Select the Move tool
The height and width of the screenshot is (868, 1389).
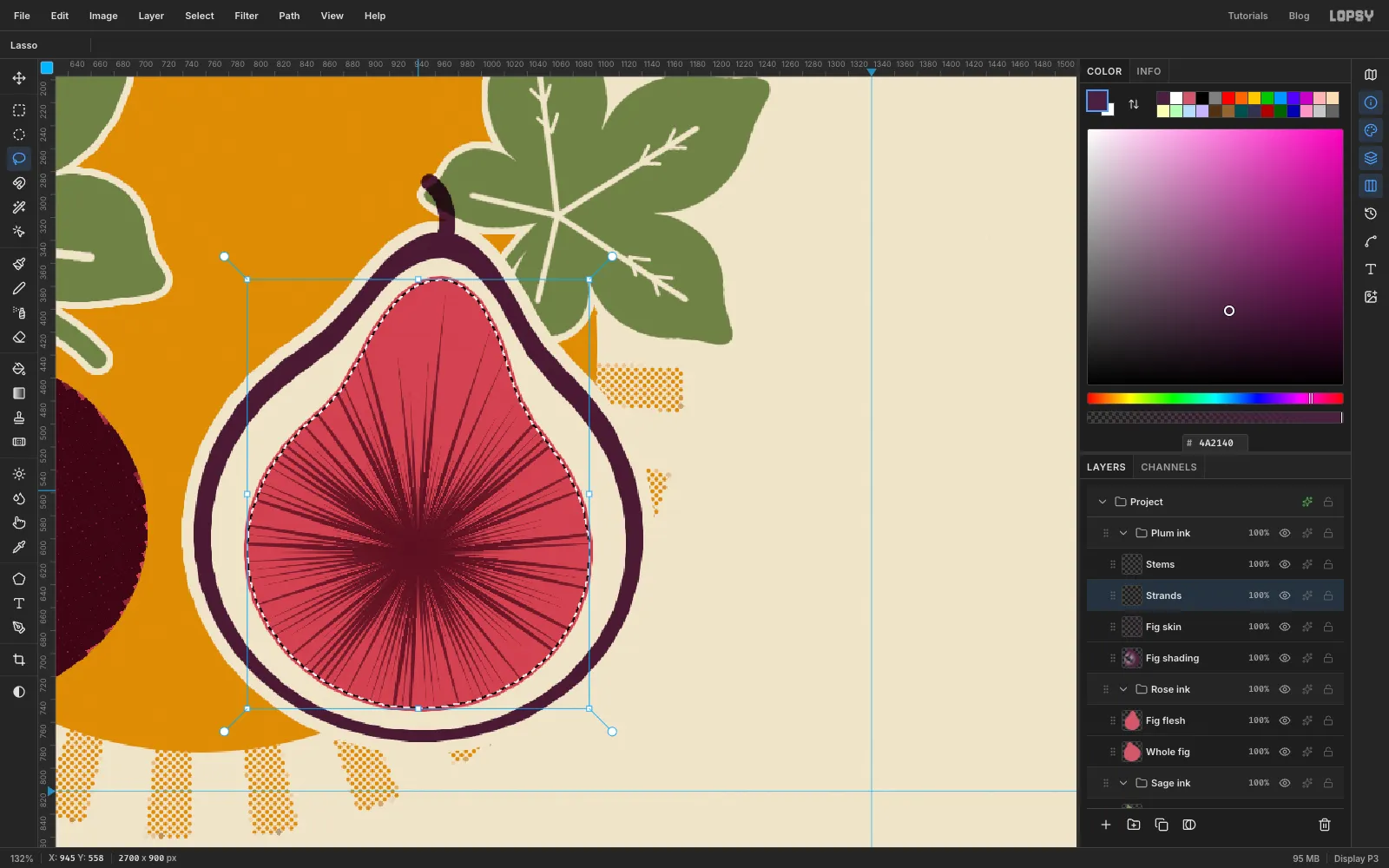pos(19,78)
